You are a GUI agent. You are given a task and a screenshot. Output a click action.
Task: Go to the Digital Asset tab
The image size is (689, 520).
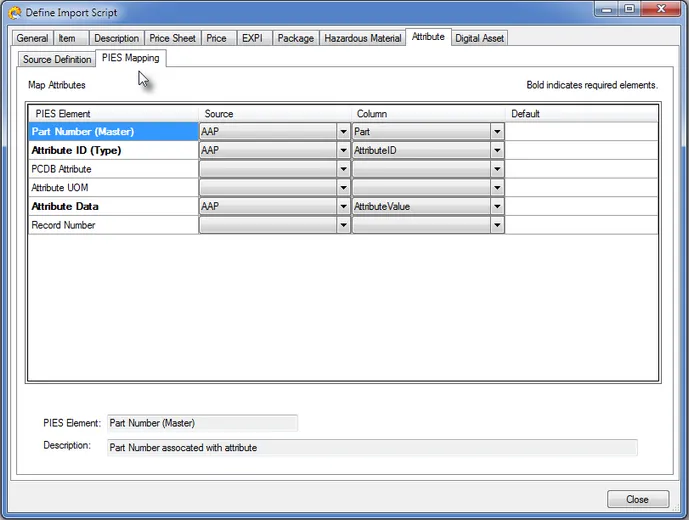pos(479,38)
